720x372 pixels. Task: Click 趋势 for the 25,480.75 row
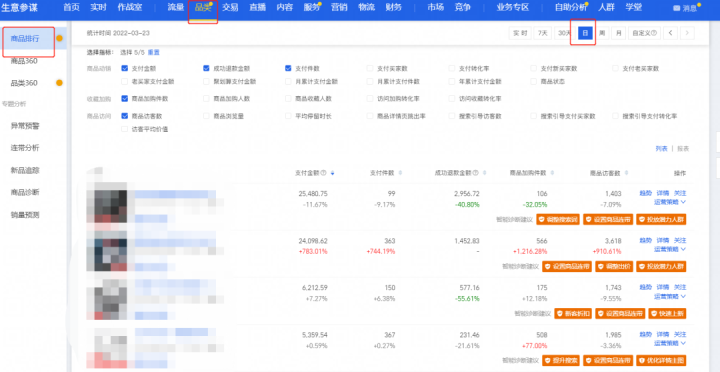tap(646, 193)
